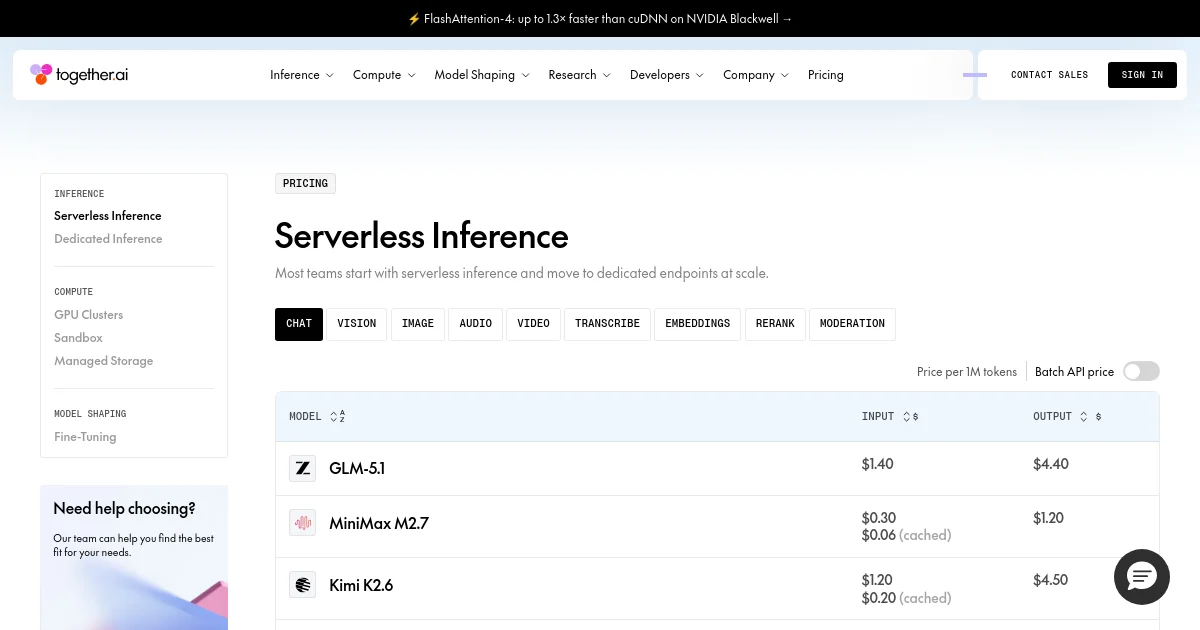Click the GLM-5.1 model logo icon

pyautogui.click(x=302, y=468)
